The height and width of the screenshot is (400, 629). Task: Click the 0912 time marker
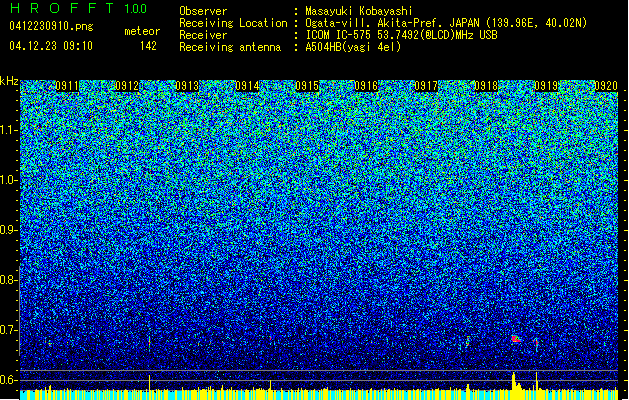click(127, 86)
